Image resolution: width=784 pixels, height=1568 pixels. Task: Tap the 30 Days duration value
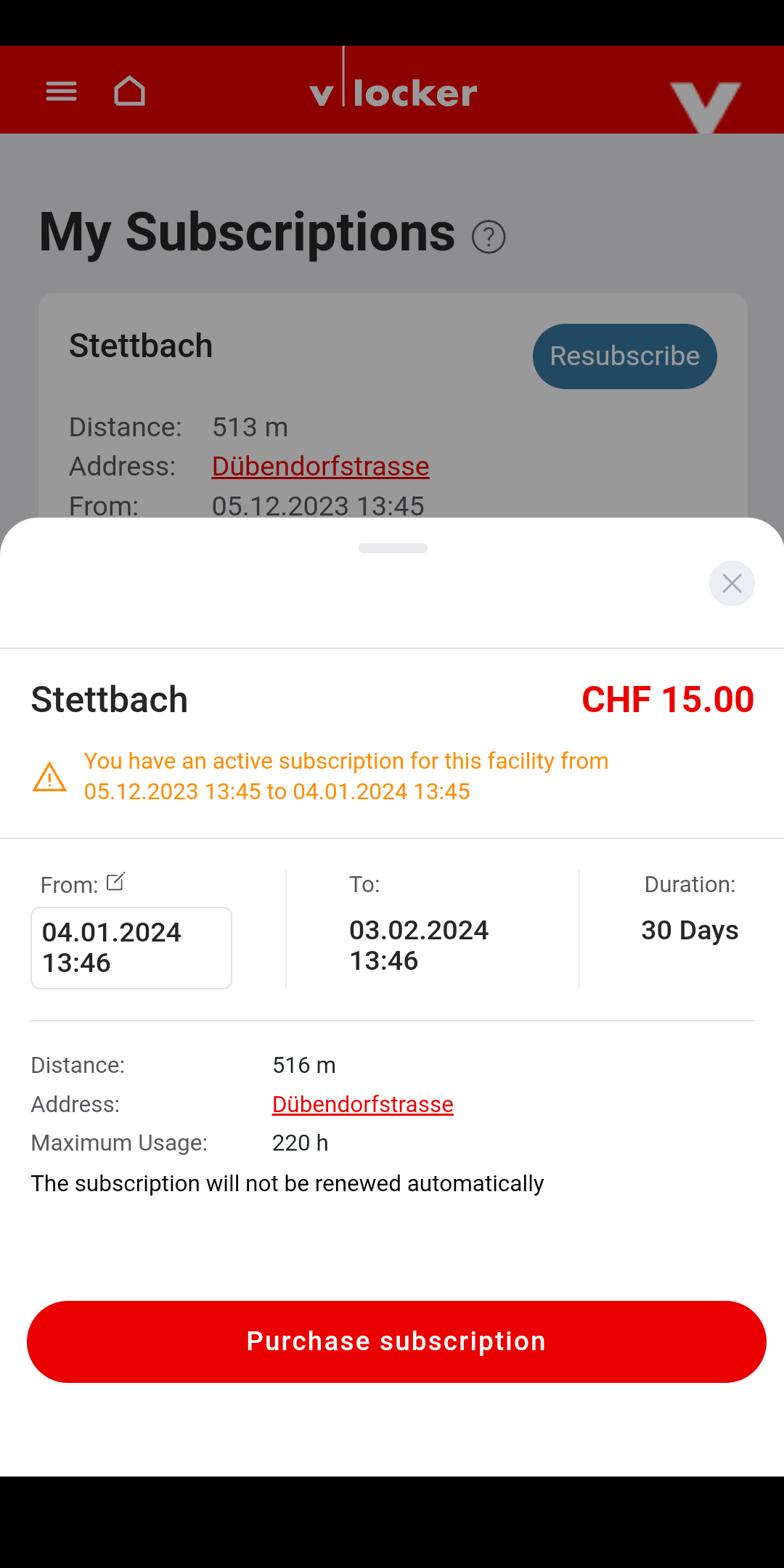click(x=689, y=930)
